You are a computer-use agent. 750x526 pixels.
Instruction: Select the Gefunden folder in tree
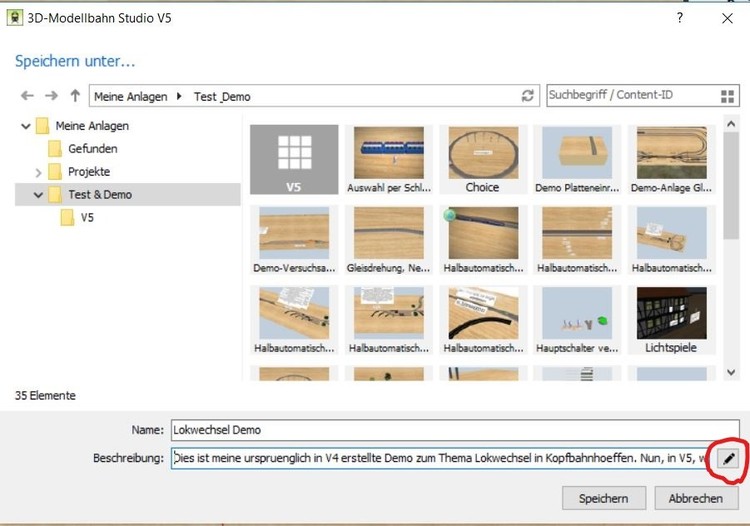[x=92, y=149]
